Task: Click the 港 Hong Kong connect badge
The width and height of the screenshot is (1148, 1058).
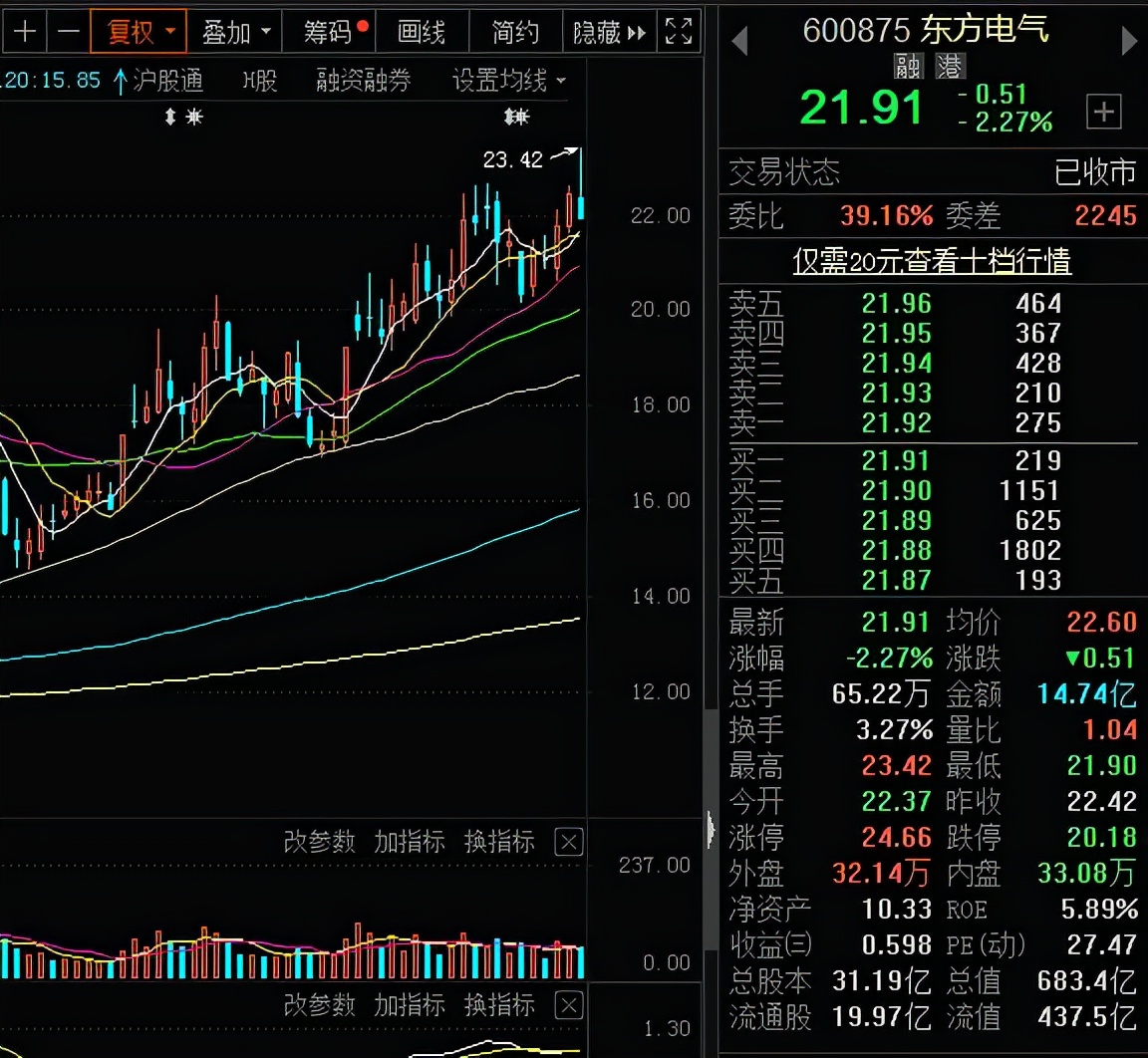Action: click(x=950, y=67)
